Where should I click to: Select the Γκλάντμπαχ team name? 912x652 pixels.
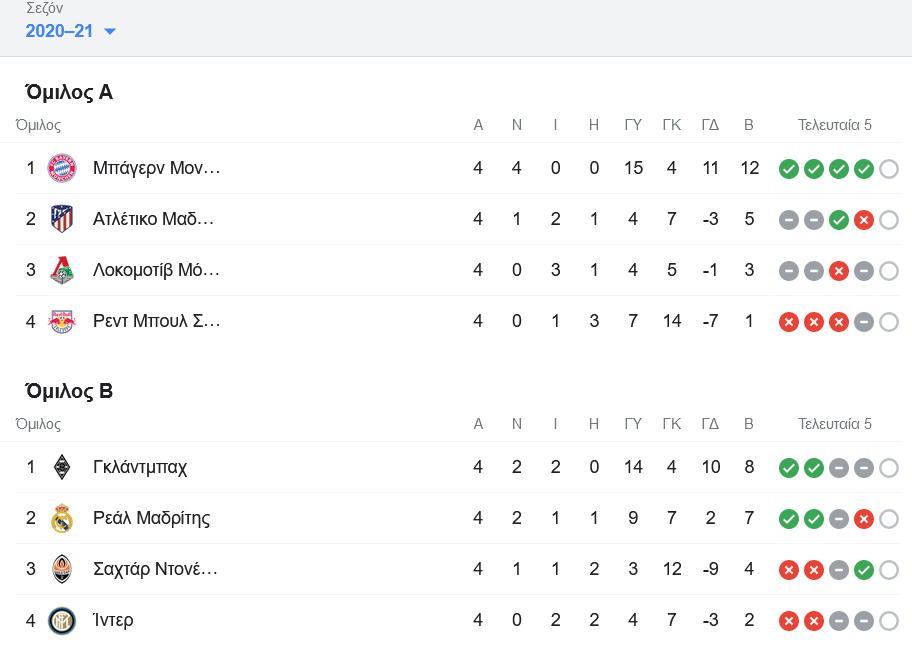click(140, 467)
